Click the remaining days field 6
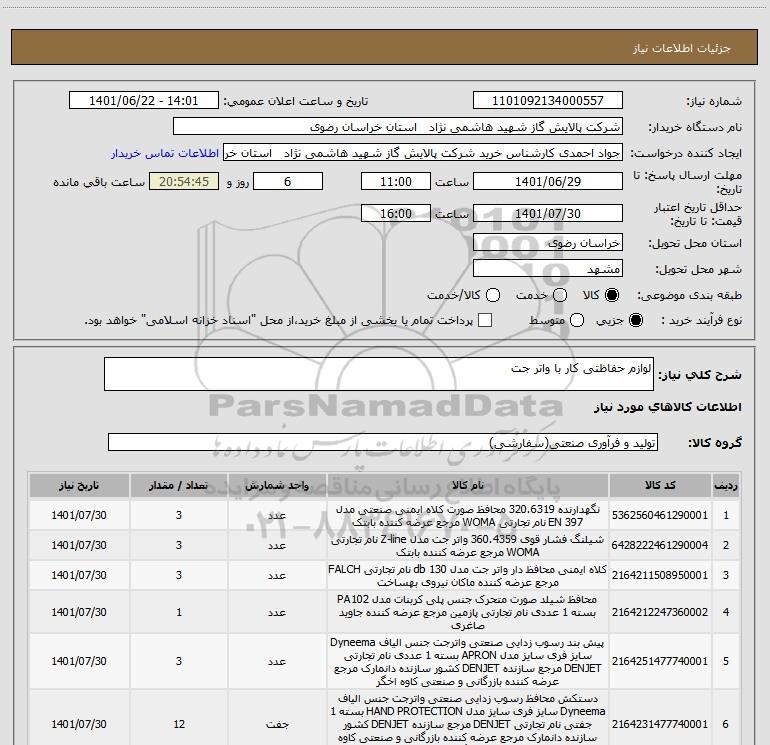Image resolution: width=770 pixels, height=745 pixels. point(288,181)
